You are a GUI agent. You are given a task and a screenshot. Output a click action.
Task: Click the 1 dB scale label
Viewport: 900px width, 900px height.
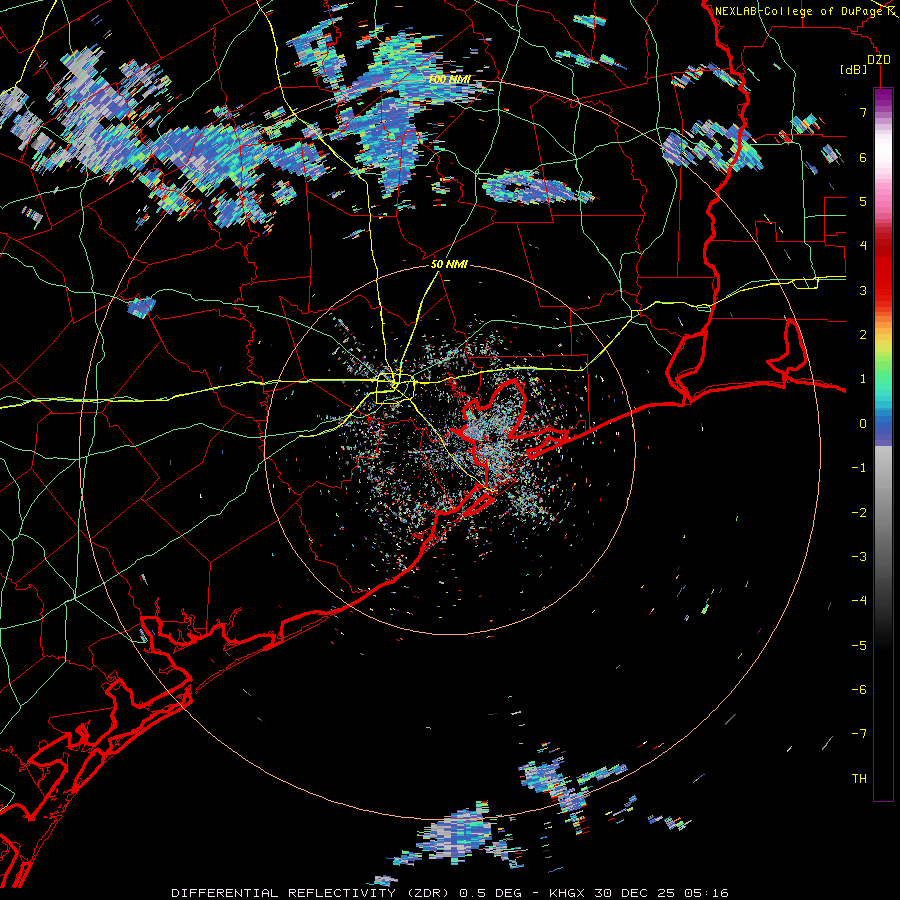[x=863, y=379]
